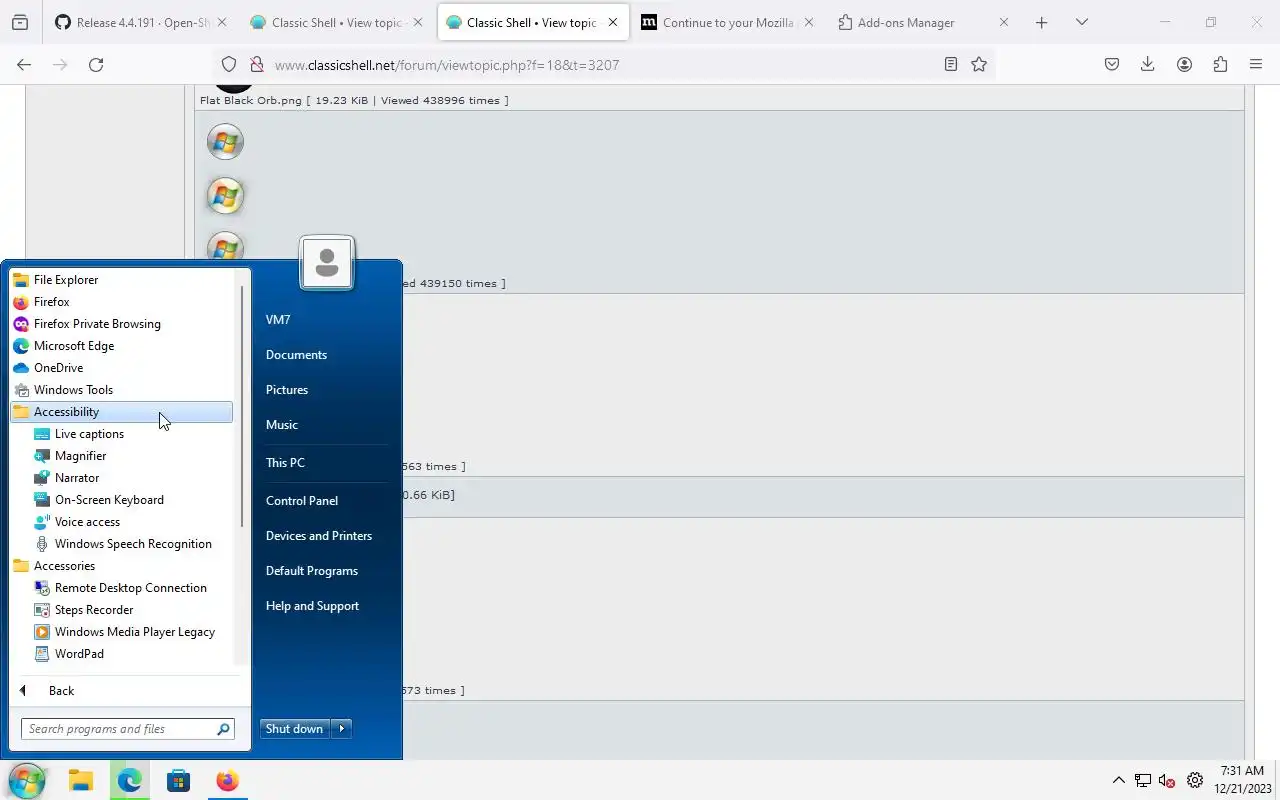Open File Explorer from the start menu list
This screenshot has width=1280, height=800.
(121, 280)
